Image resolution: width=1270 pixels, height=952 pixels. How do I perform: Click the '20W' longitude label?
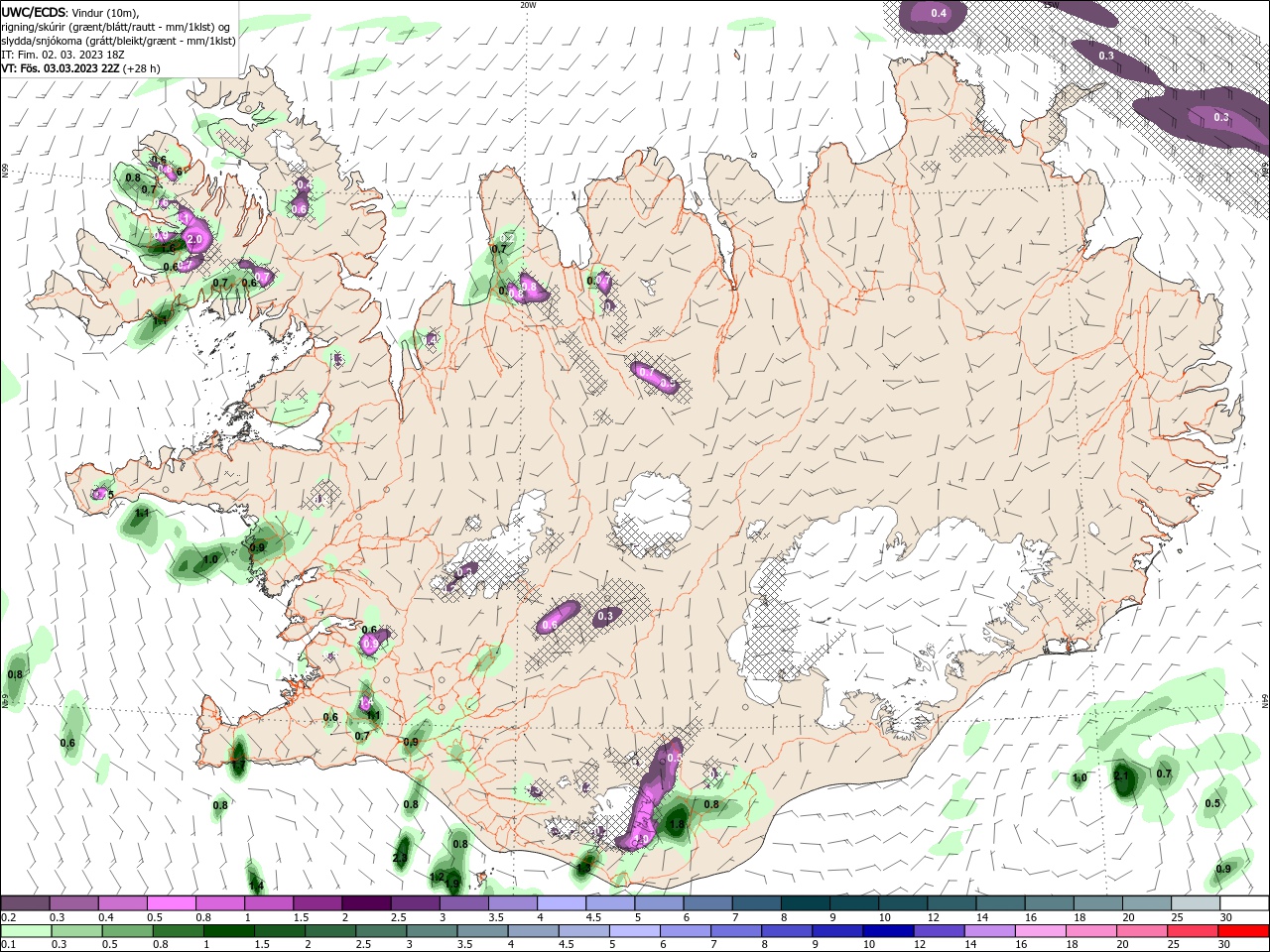tap(528, 5)
